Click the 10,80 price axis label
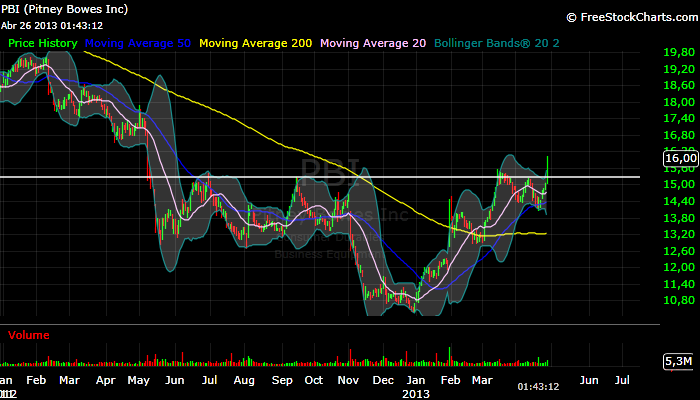700x400 pixels. [x=679, y=300]
